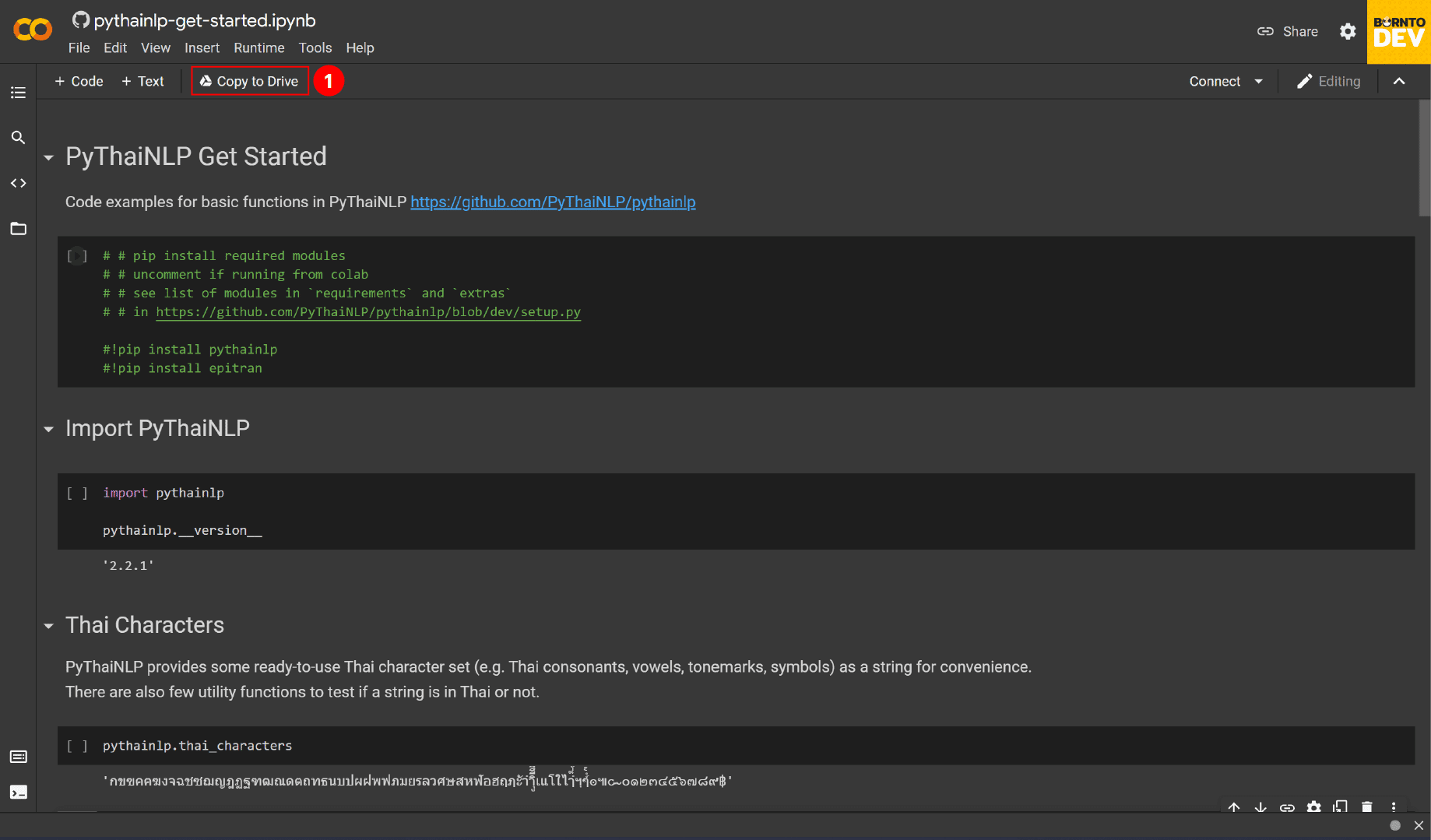1431x840 pixels.
Task: Open the Help menu
Action: [360, 47]
